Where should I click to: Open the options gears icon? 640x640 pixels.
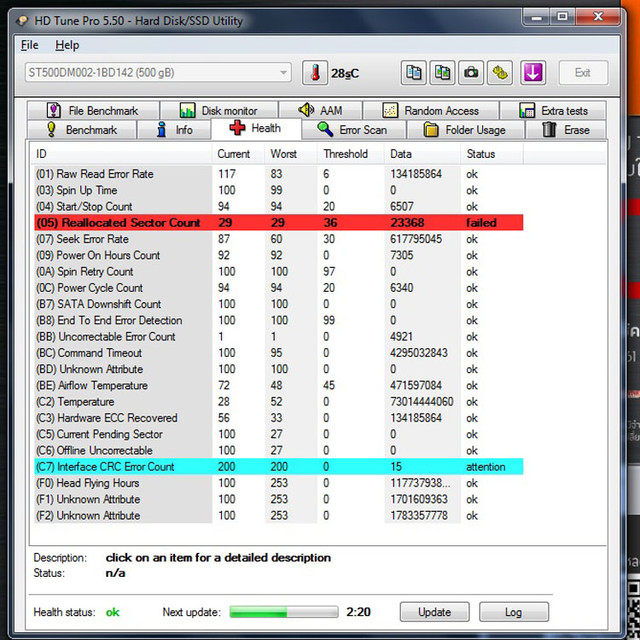pyautogui.click(x=500, y=73)
